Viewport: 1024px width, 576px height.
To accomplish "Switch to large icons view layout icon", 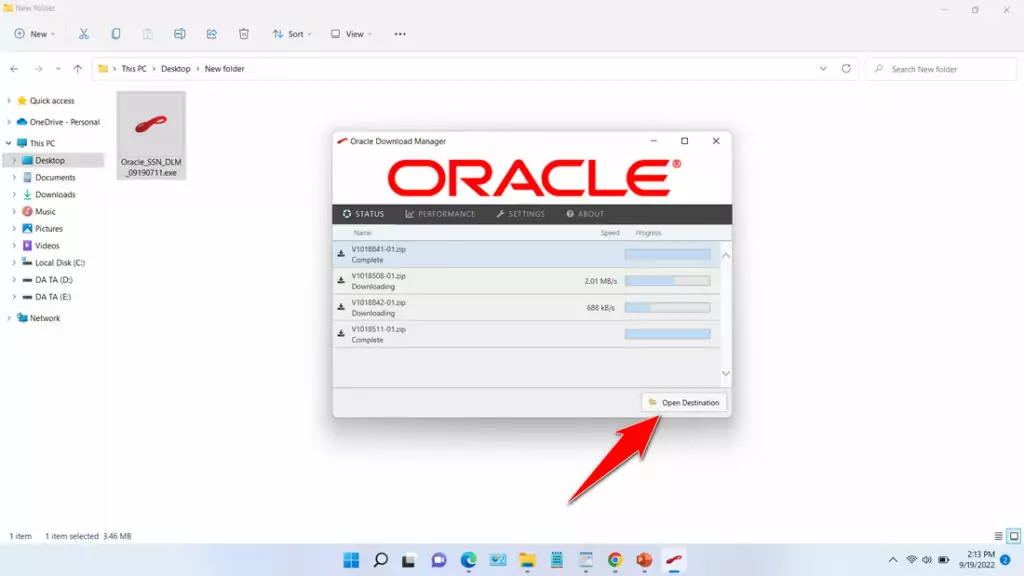I will coord(1014,536).
